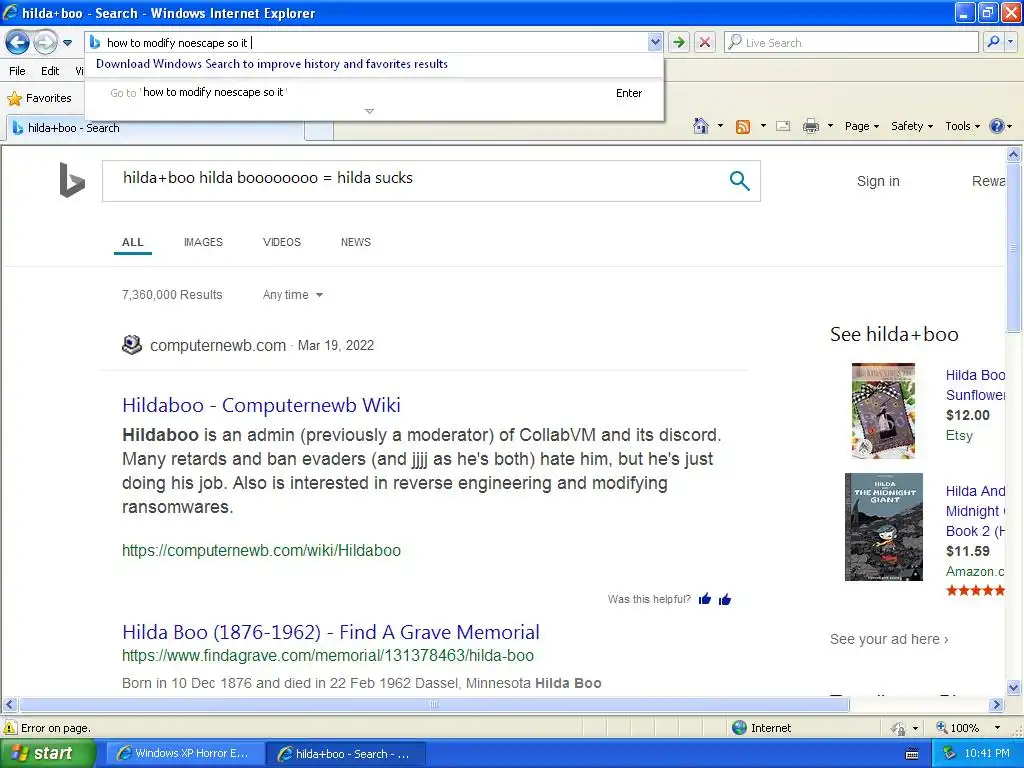Open the findagrave.com memorial URL
The image size is (1024, 768).
tap(328, 655)
